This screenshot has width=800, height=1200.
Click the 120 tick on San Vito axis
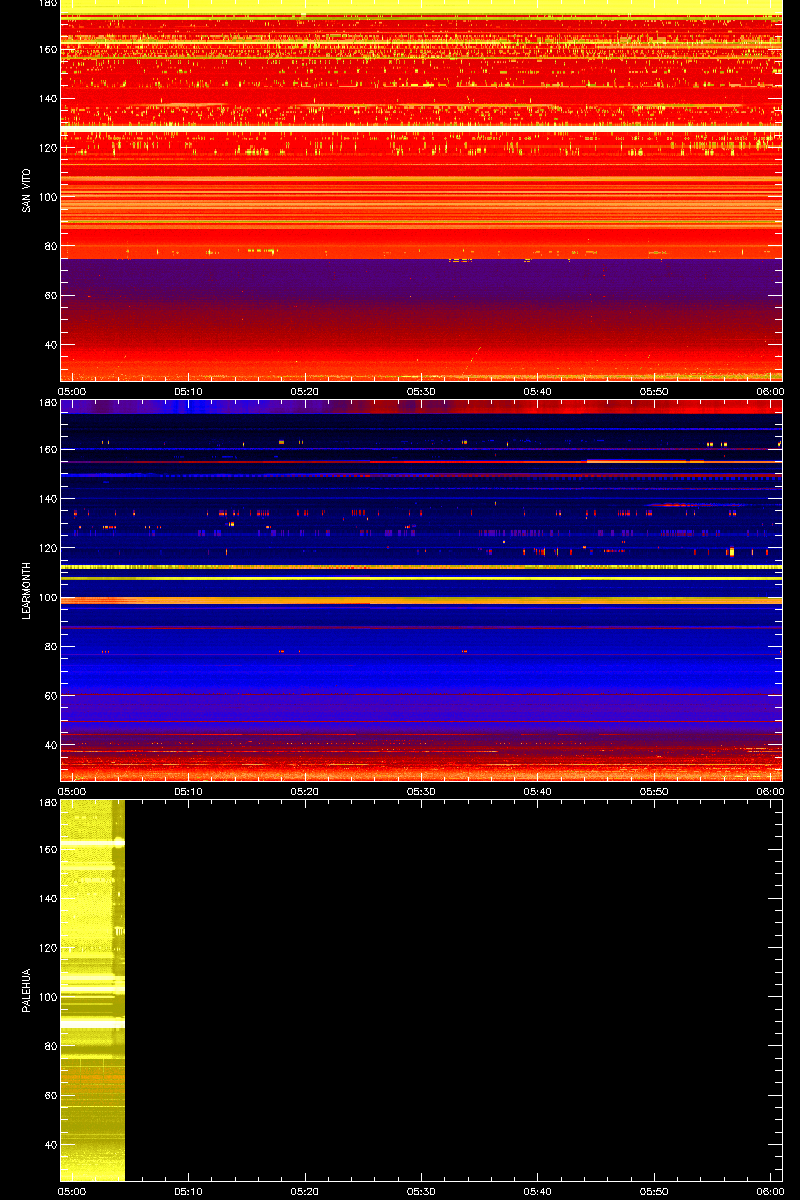(47, 147)
